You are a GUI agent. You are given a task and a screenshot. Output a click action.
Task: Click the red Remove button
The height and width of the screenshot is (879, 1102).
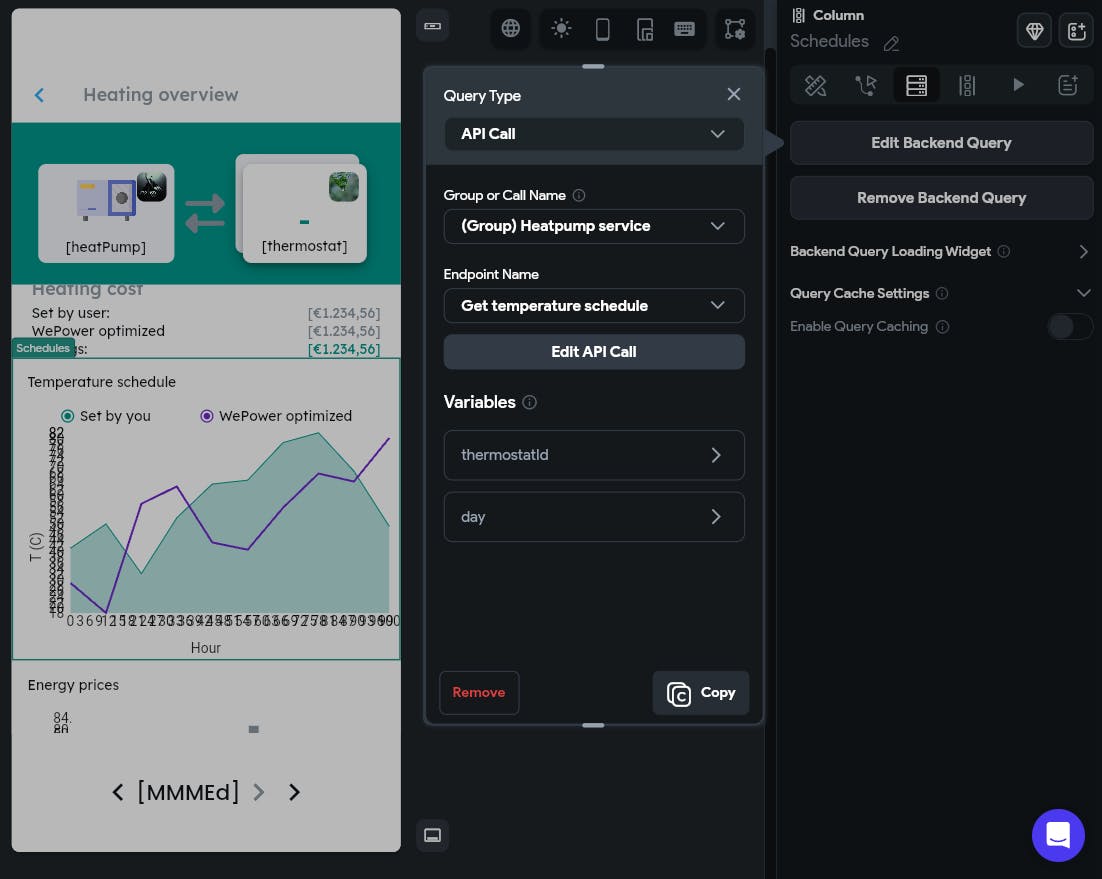click(479, 693)
